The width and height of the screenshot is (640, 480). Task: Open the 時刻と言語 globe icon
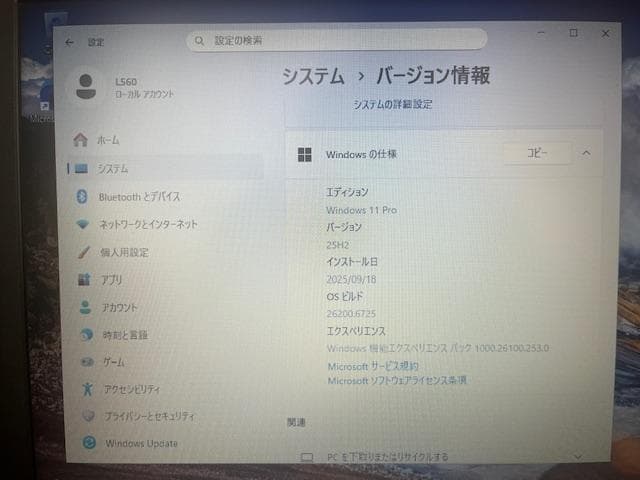[87, 335]
